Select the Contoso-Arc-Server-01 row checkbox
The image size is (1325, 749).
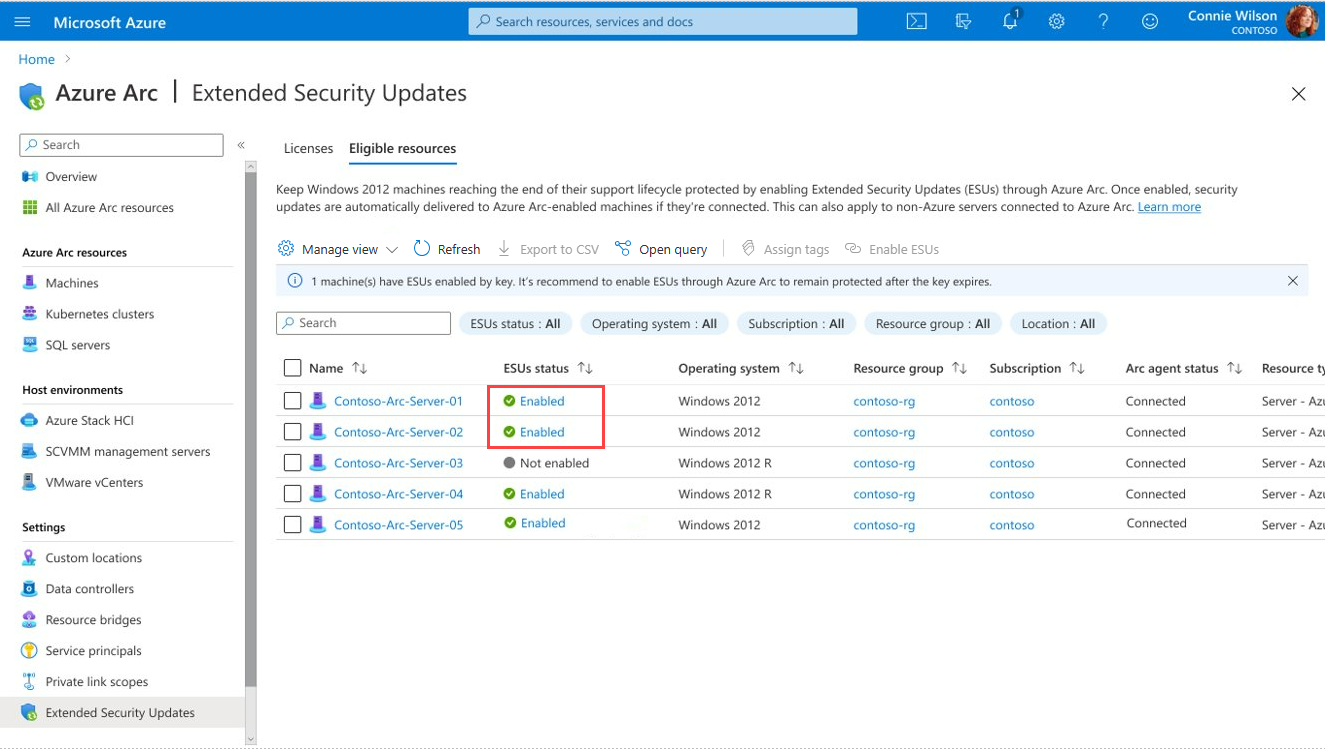292,401
